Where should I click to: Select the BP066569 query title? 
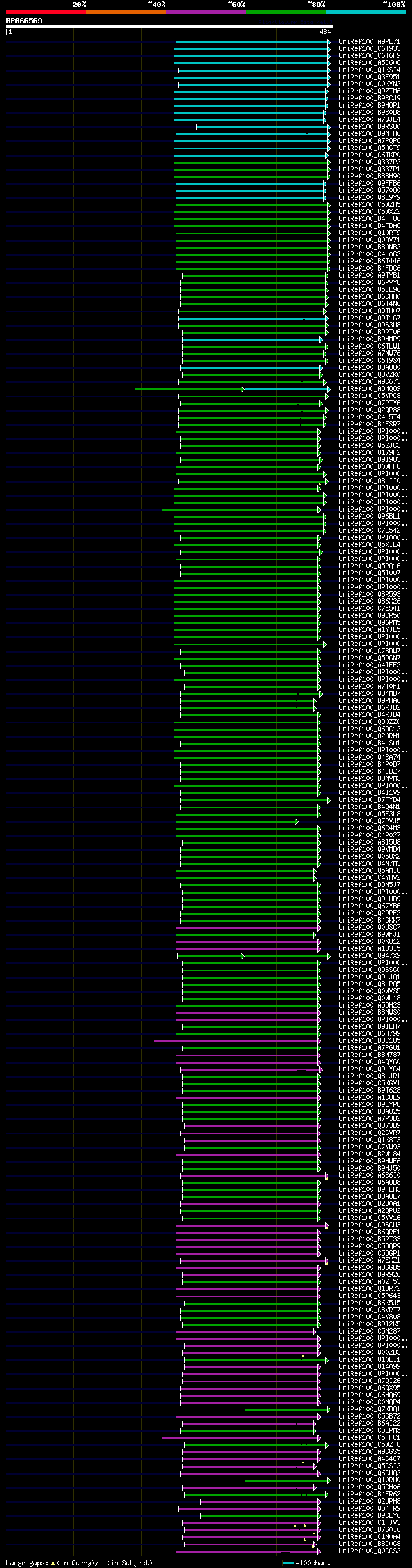pos(24,21)
